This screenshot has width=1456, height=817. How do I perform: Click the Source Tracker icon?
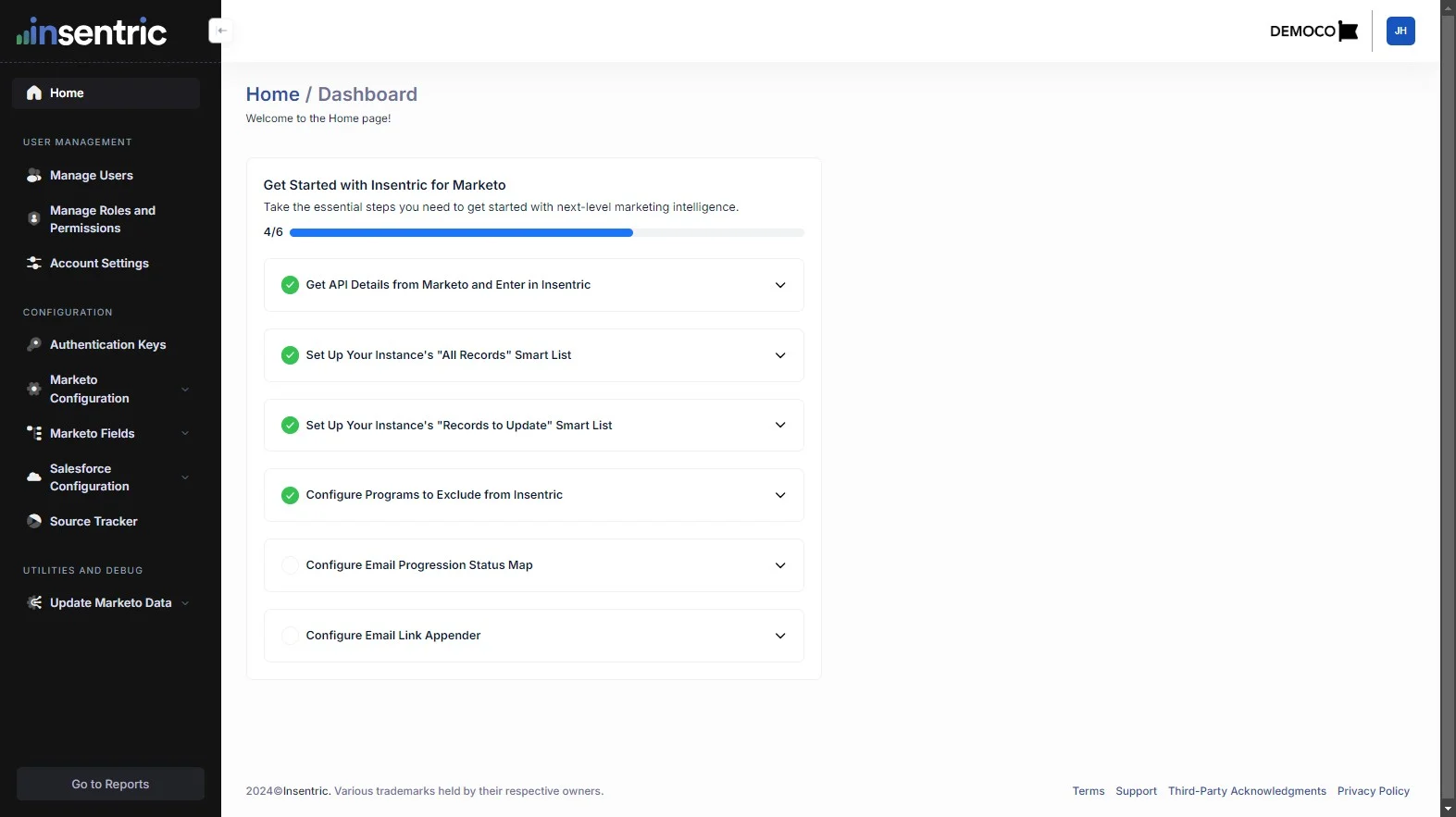(34, 521)
